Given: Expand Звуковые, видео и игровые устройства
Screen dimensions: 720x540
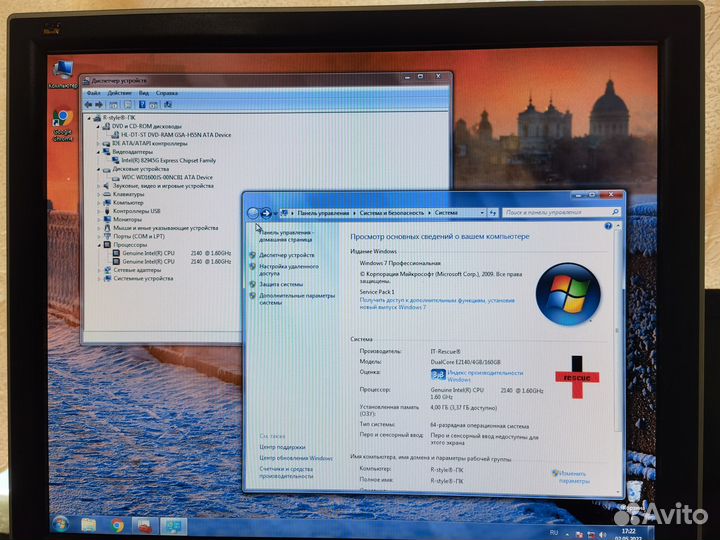Looking at the screenshot, I should 98,186.
